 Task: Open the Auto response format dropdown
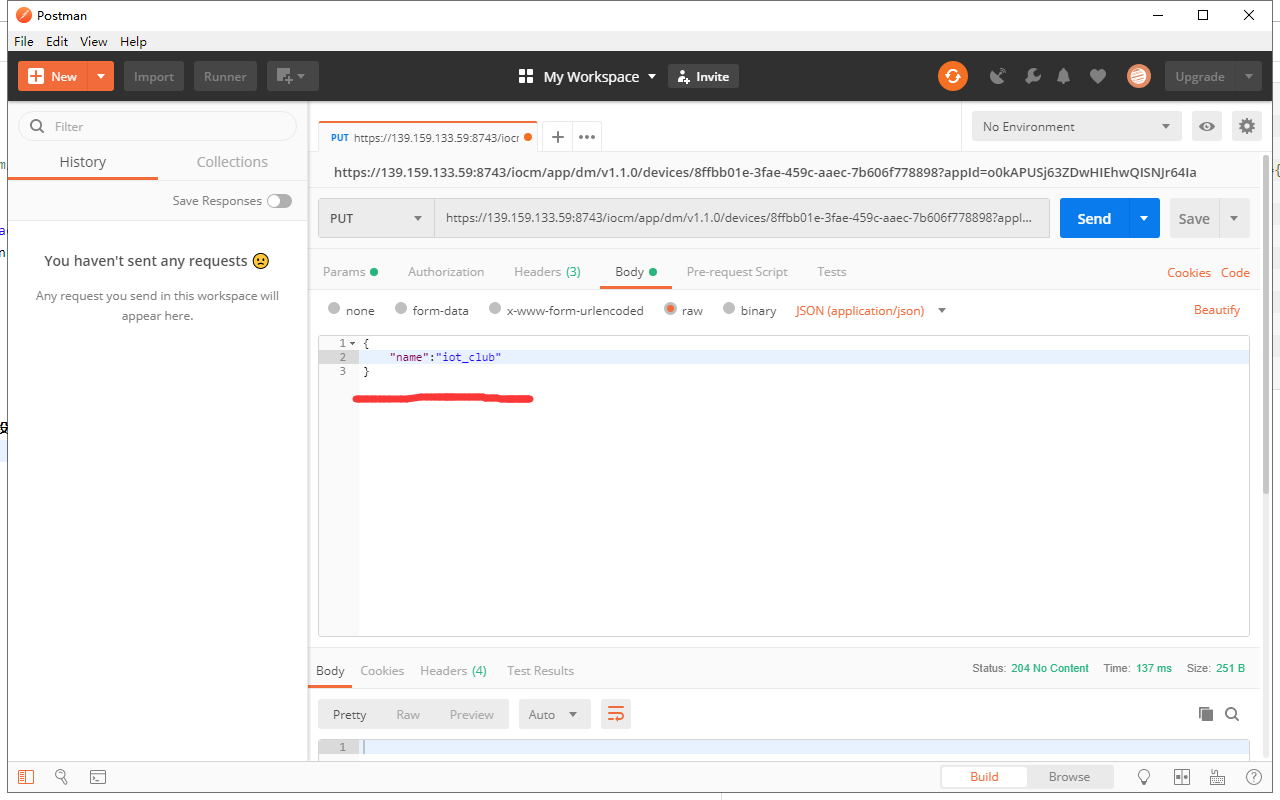click(553, 714)
